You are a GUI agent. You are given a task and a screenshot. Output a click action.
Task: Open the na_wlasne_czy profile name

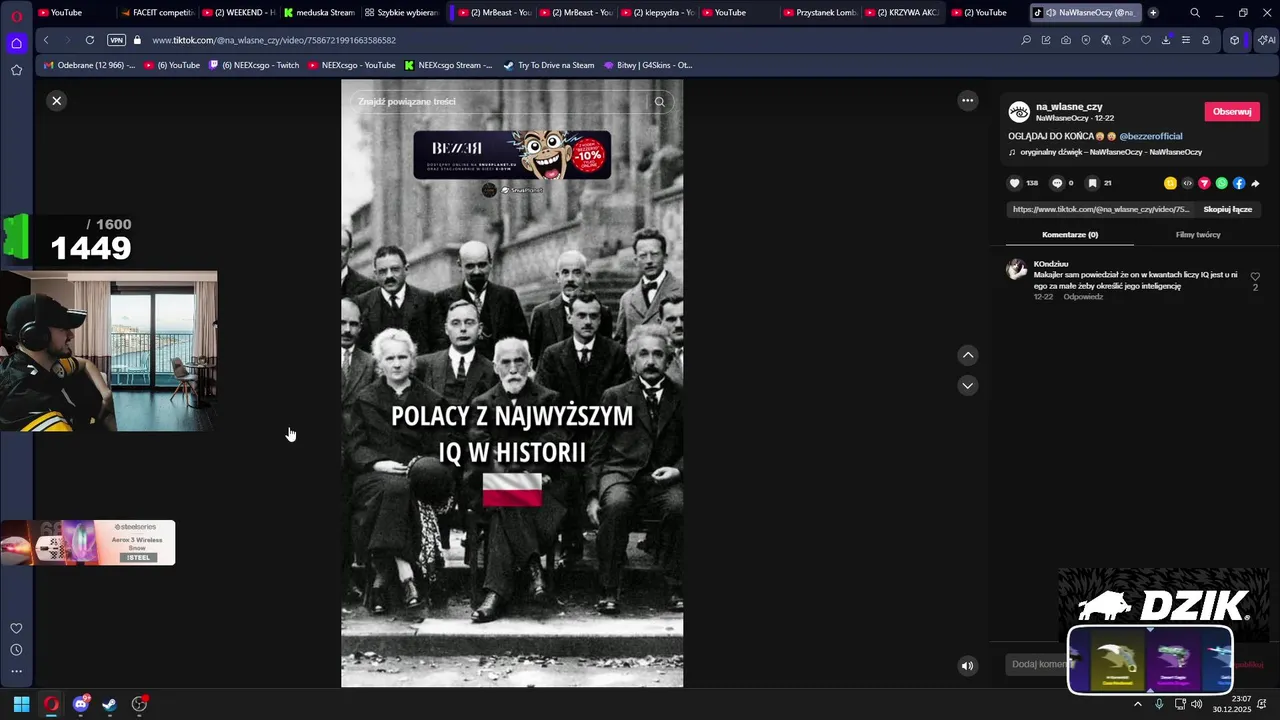point(1069,106)
